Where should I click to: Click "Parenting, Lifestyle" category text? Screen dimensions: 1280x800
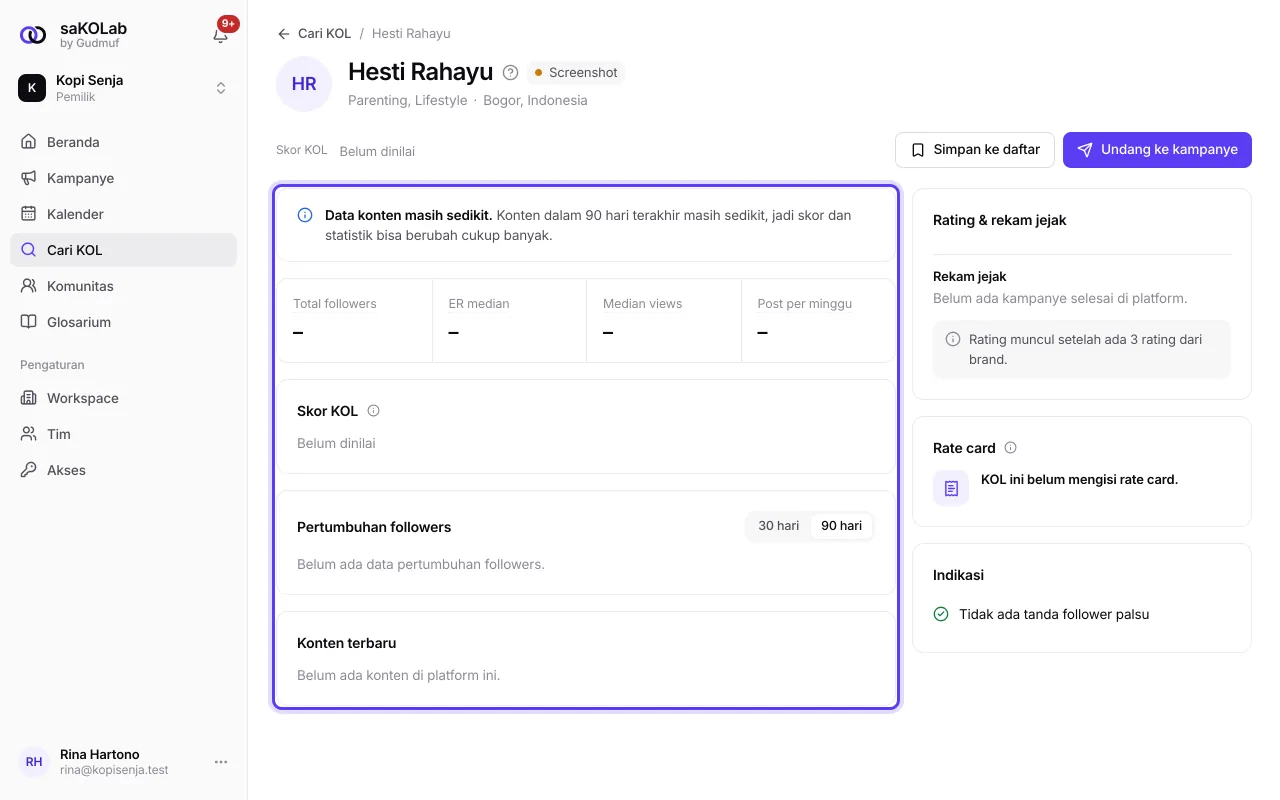tap(408, 100)
